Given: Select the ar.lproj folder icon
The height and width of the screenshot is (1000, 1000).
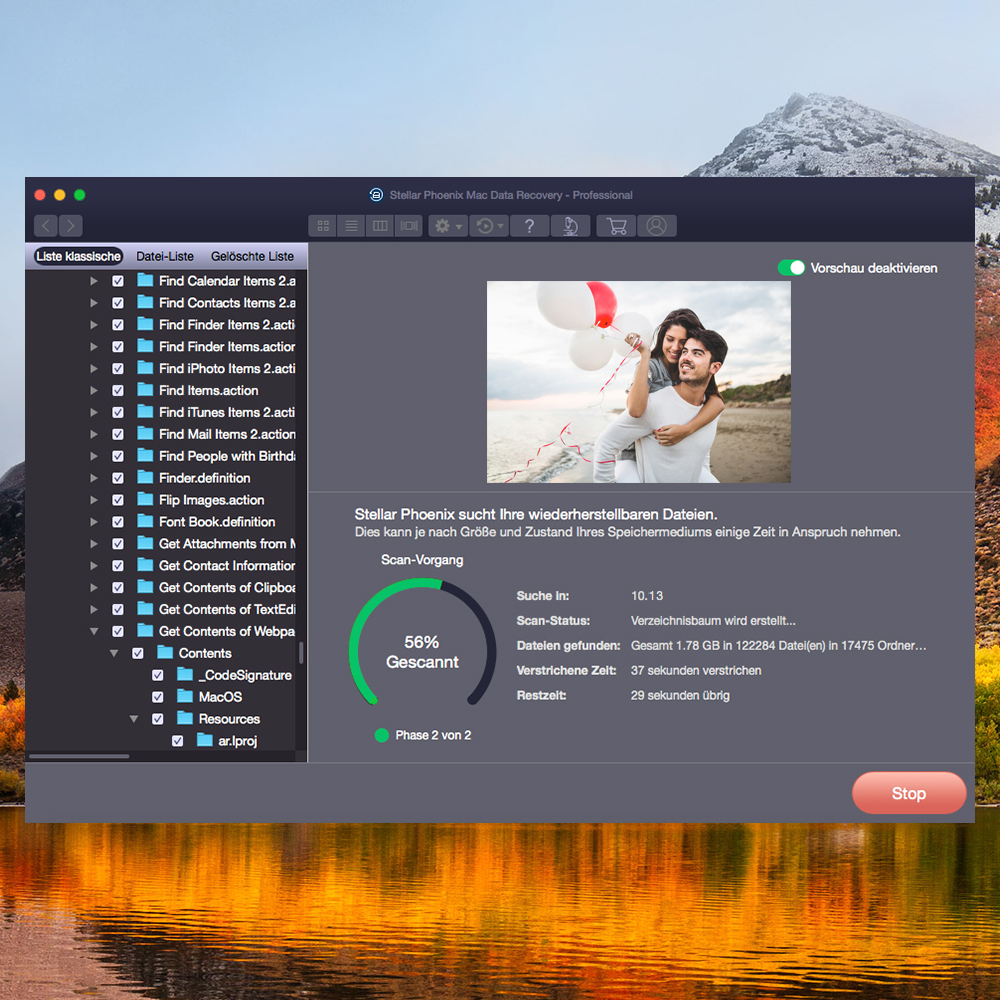Looking at the screenshot, I should [205, 740].
